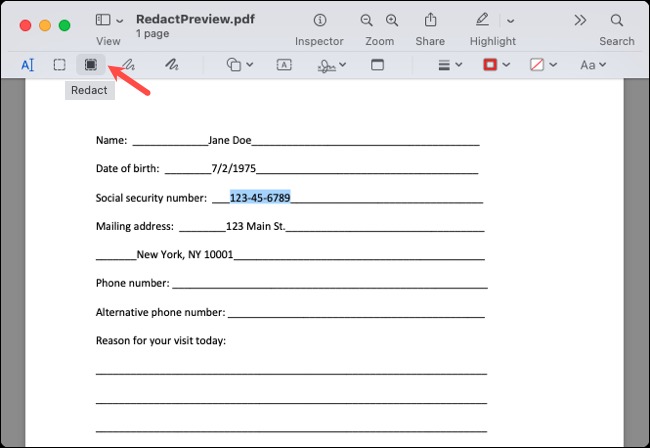Choose the Sketch tool
The image size is (650, 448).
pos(129,65)
